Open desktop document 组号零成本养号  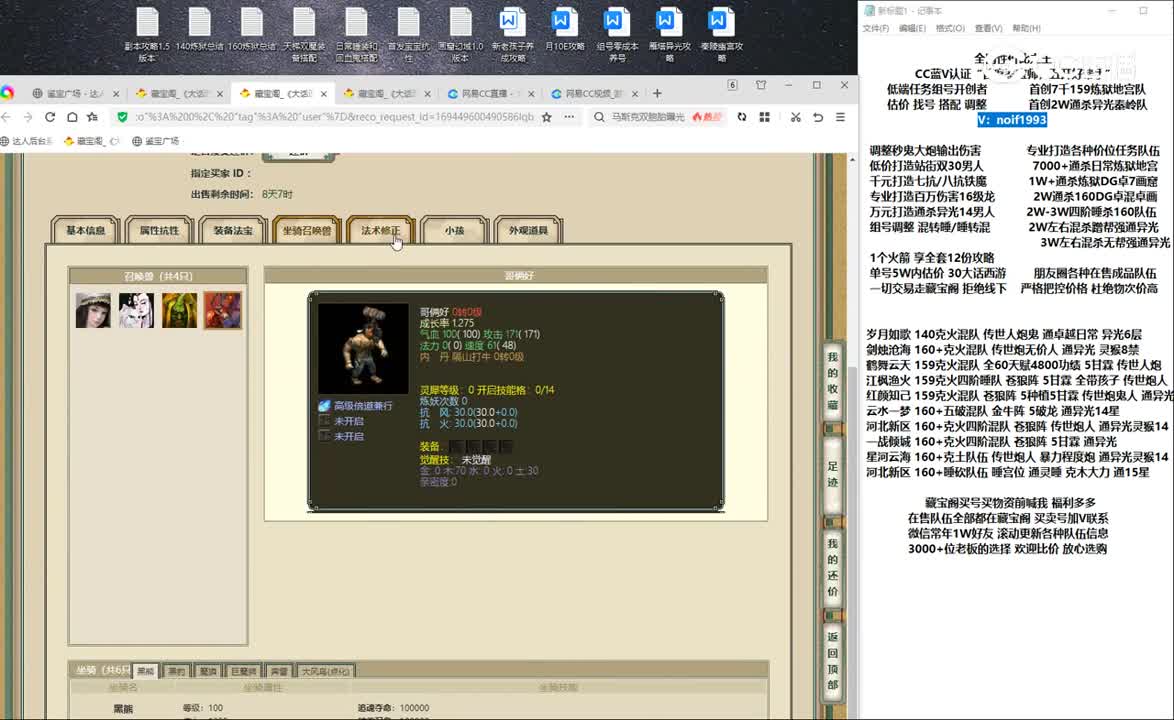[x=617, y=35]
